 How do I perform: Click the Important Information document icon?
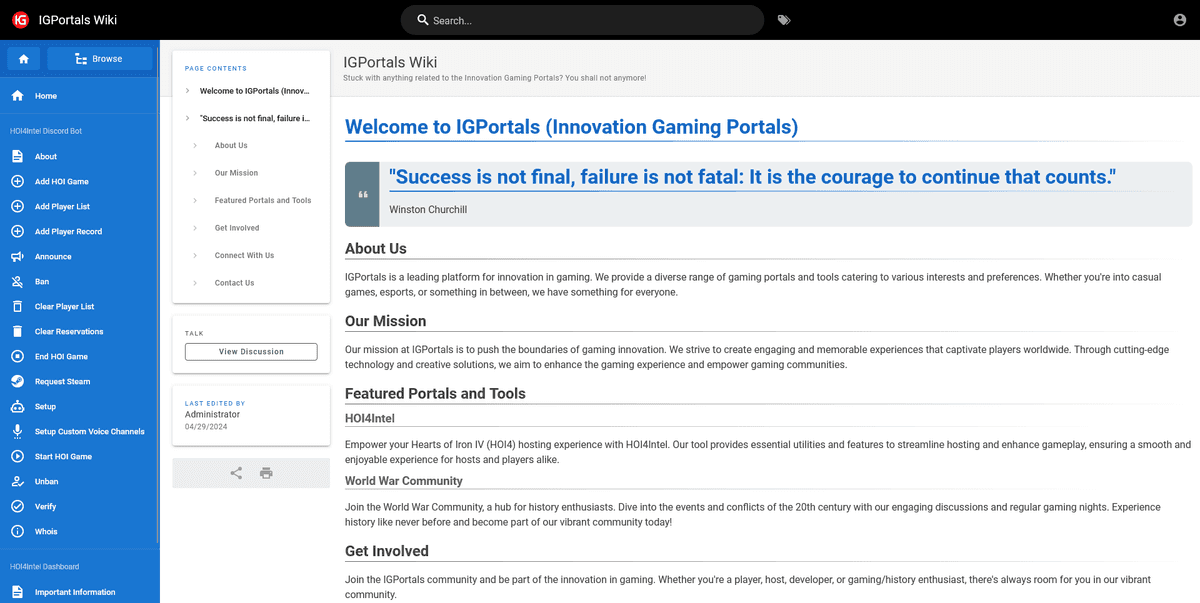(17, 592)
